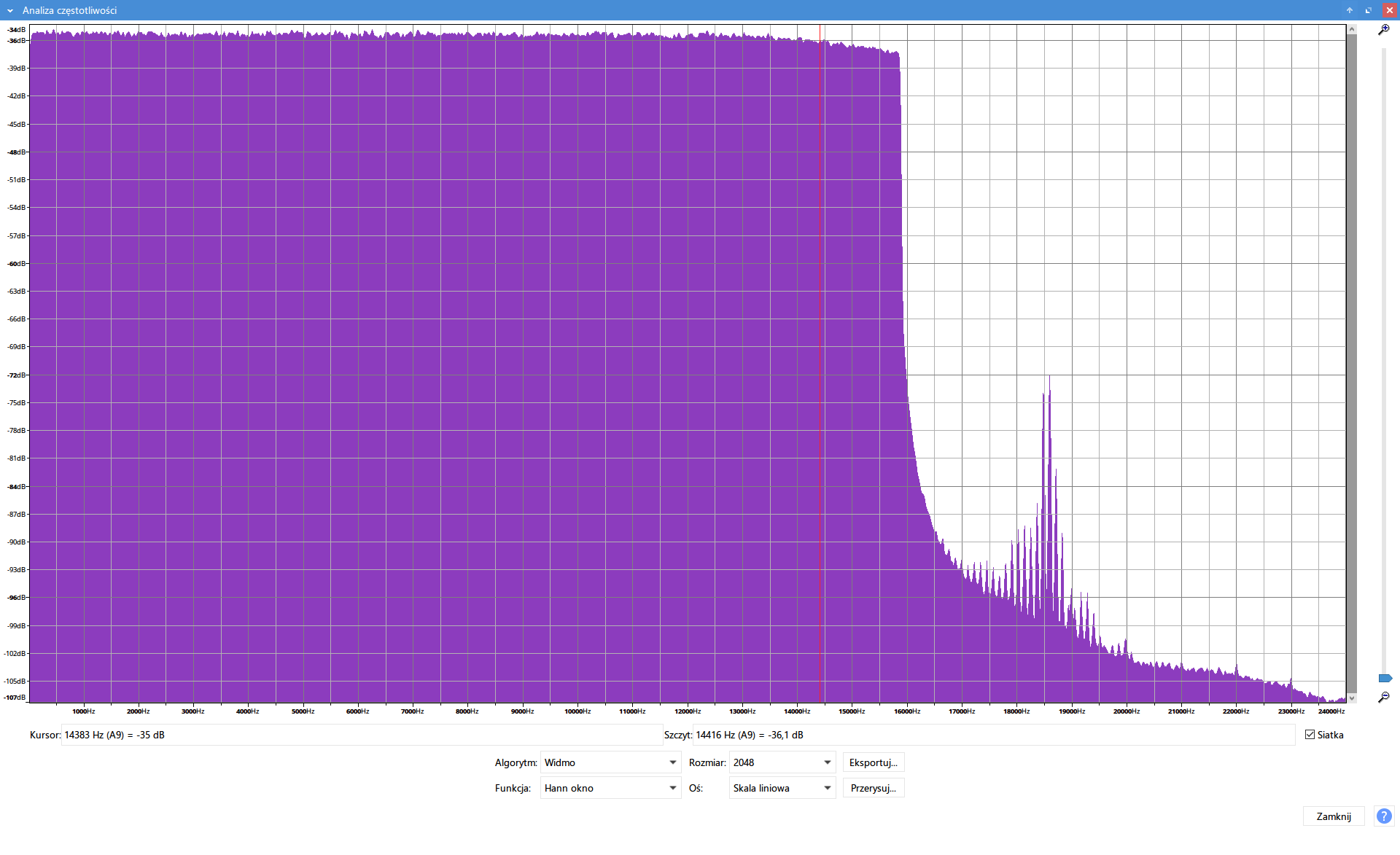Click the Kursor readout field
The height and width of the screenshot is (855, 1400).
(x=361, y=735)
